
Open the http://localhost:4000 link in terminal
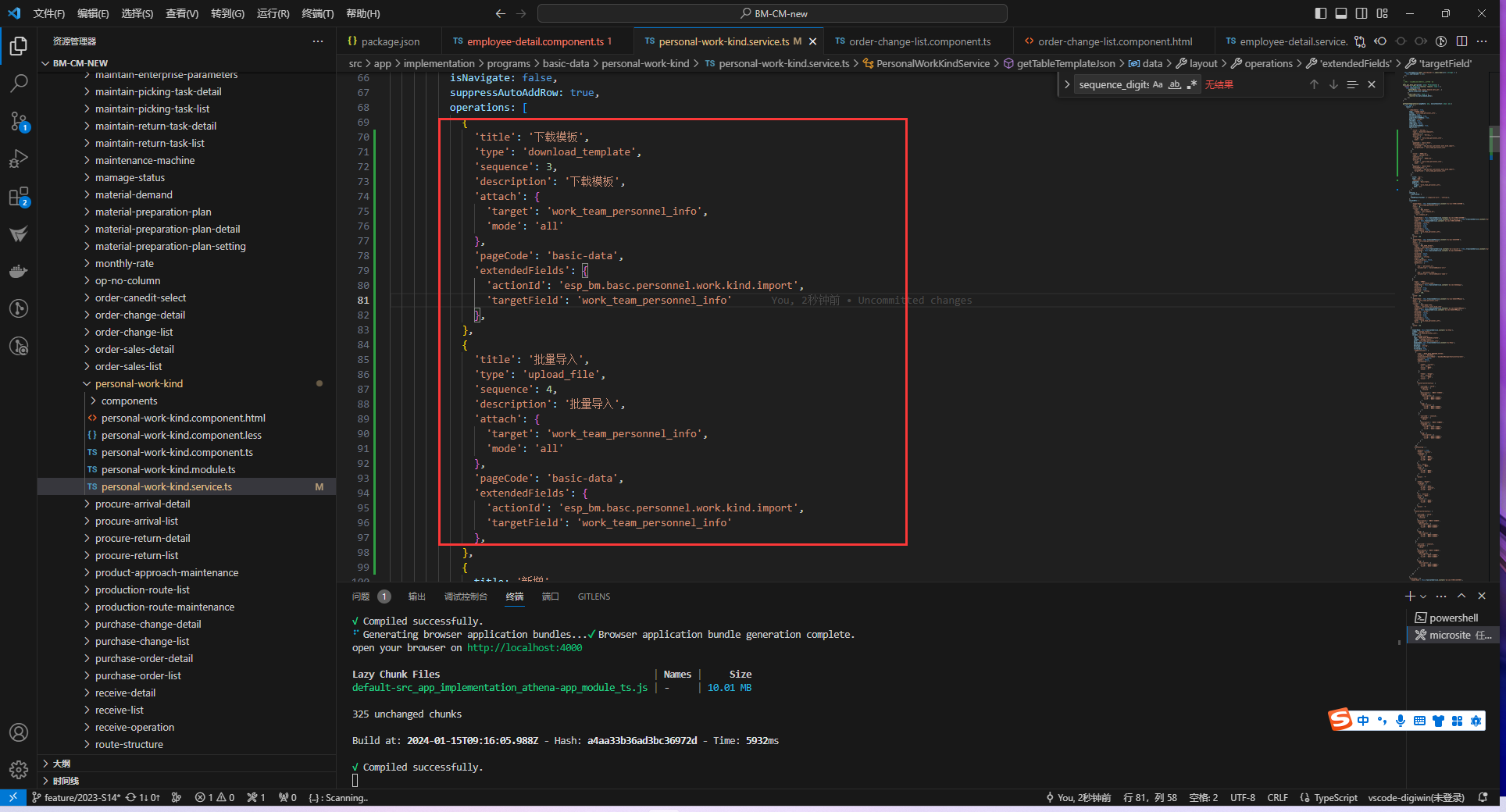pyautogui.click(x=524, y=647)
